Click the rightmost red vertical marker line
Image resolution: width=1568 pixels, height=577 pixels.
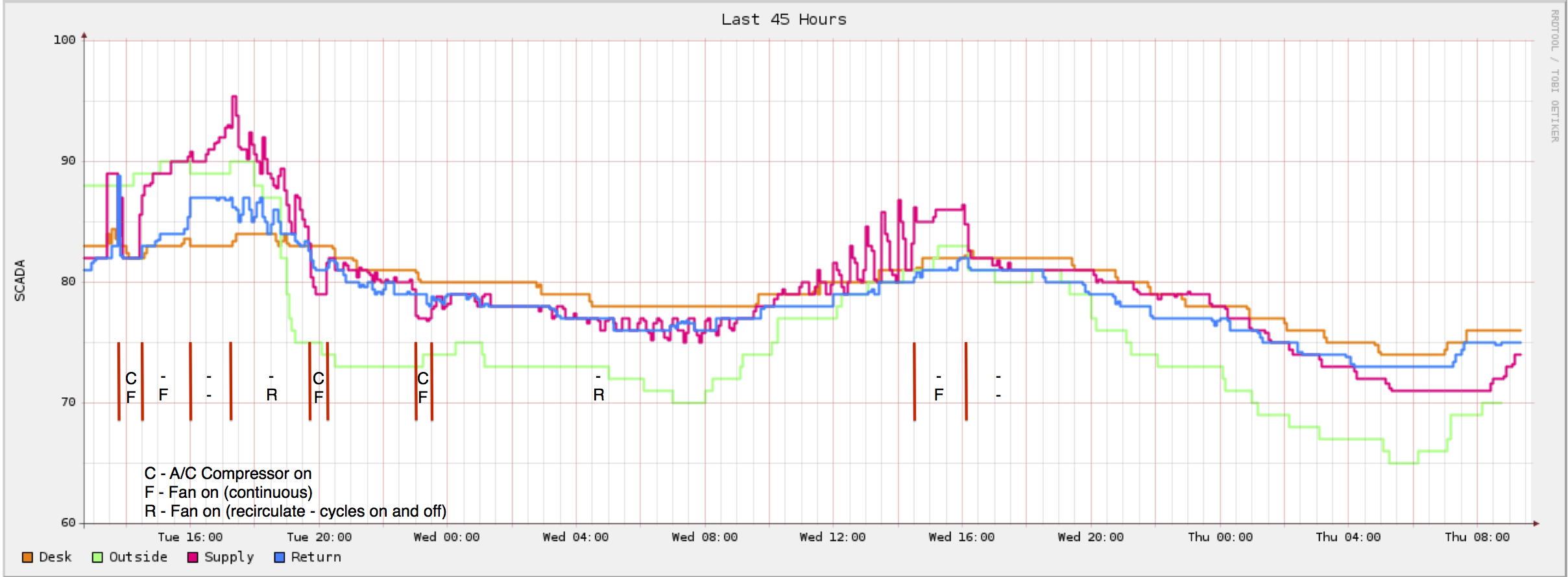coord(966,382)
